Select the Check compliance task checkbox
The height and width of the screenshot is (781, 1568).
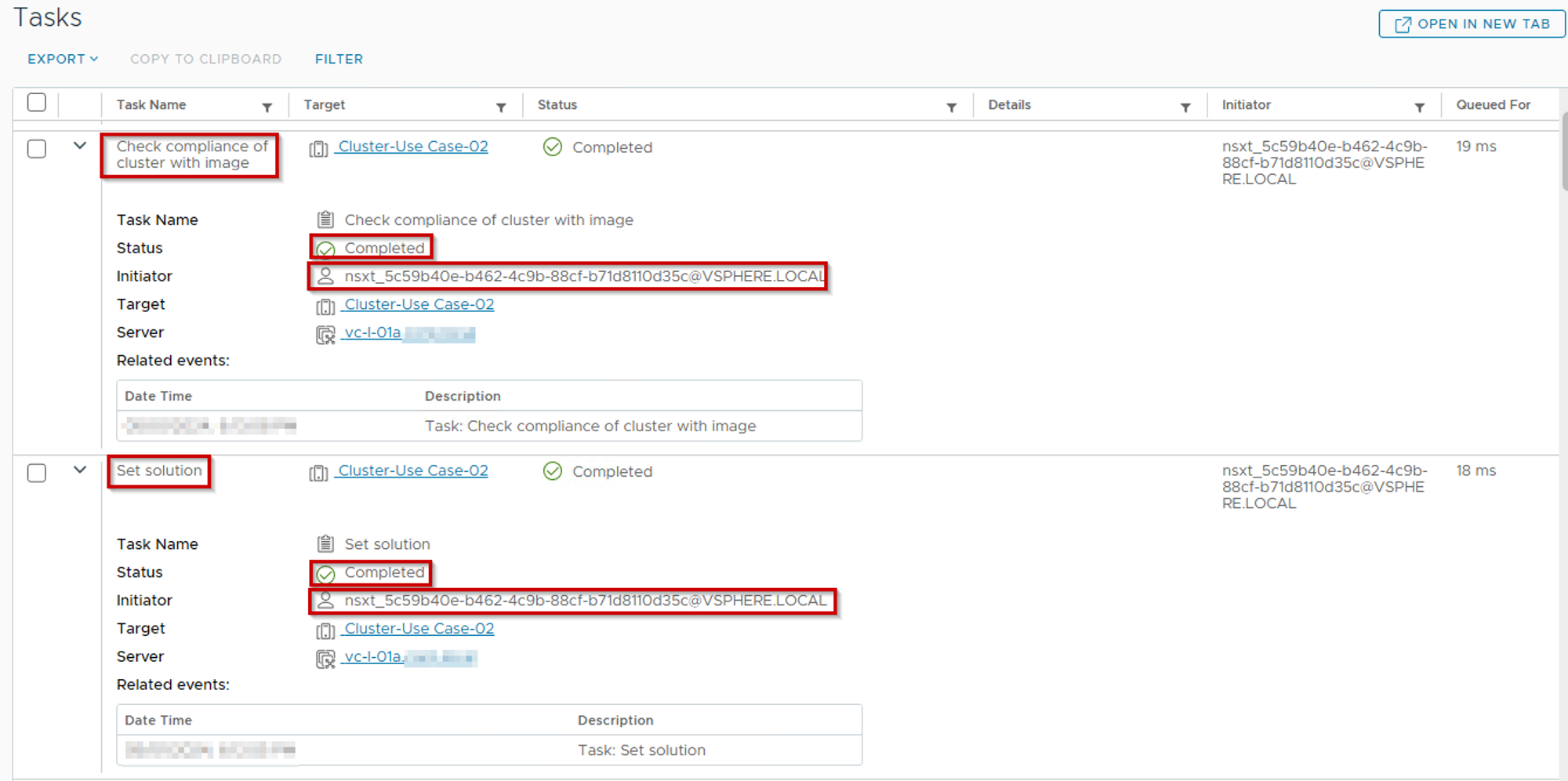click(37, 149)
